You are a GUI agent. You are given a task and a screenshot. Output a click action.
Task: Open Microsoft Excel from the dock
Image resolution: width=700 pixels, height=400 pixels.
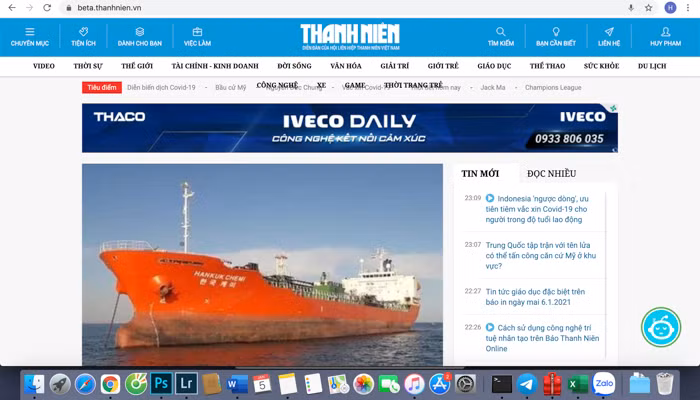[x=578, y=383]
